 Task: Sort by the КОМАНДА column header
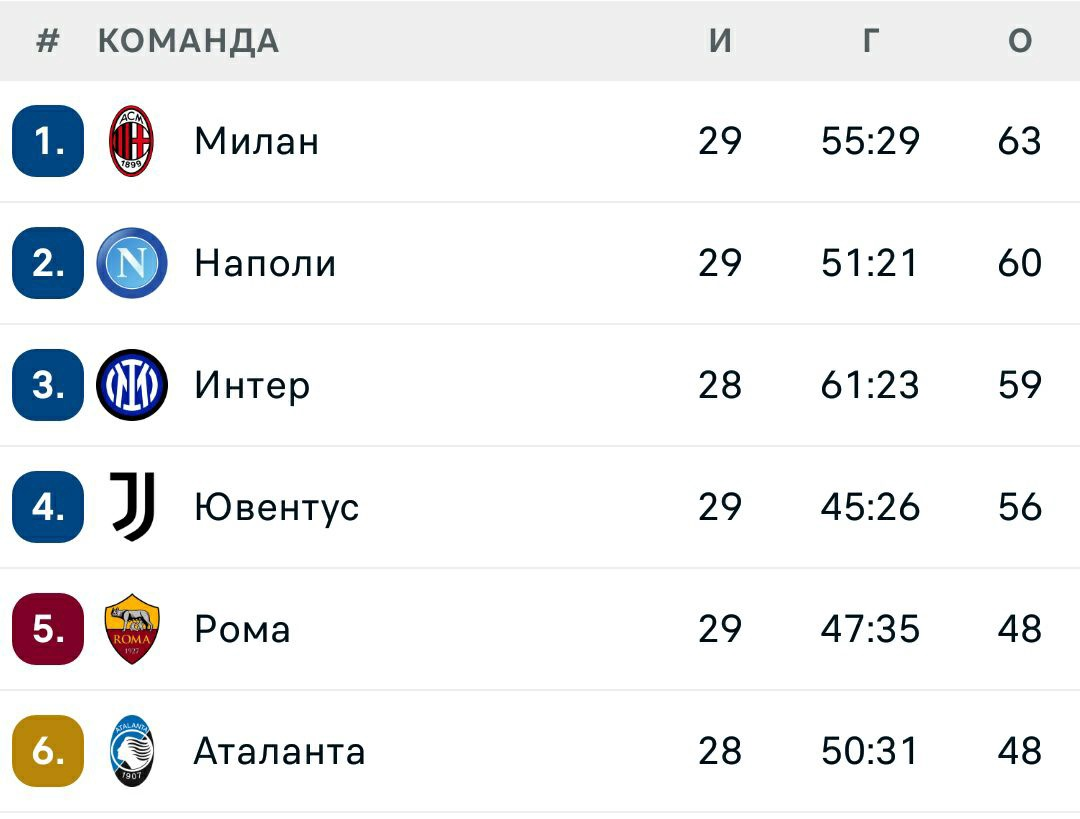(x=189, y=41)
